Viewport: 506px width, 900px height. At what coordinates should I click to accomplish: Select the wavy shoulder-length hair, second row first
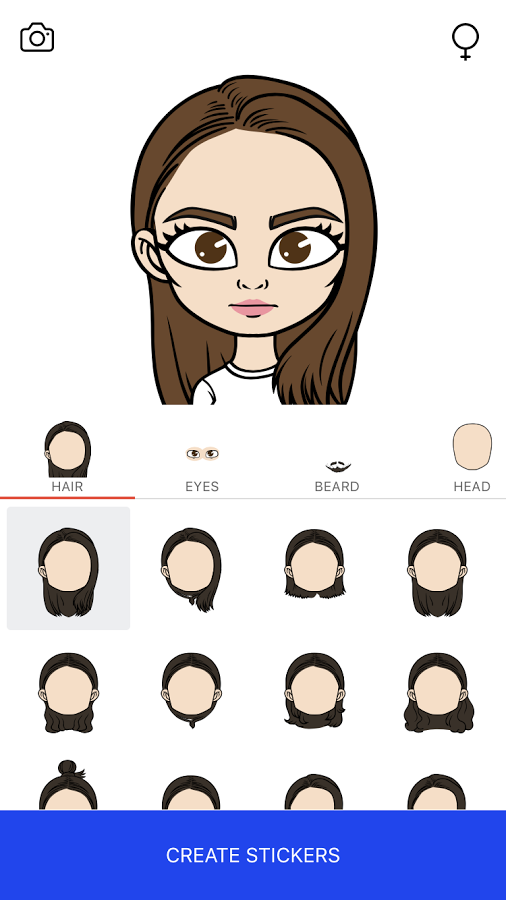point(68,692)
